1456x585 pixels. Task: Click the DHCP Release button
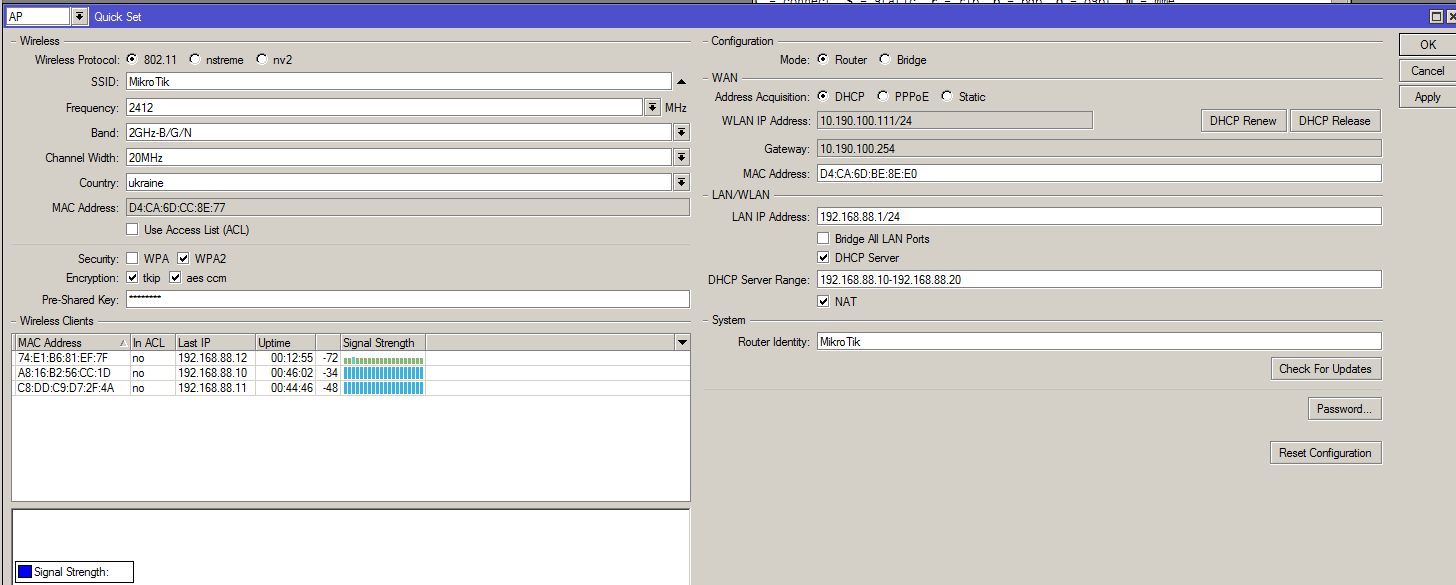point(1335,121)
